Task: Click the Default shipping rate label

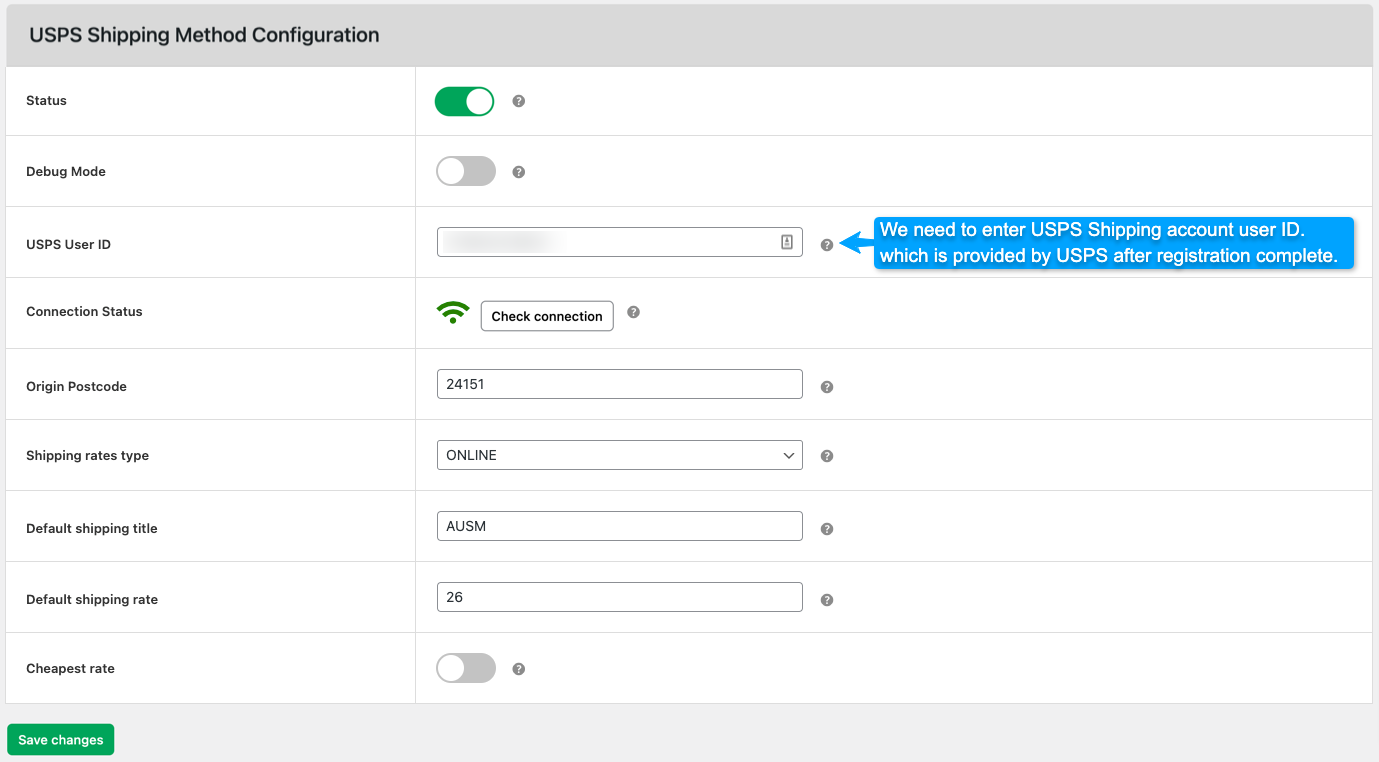Action: click(x=92, y=600)
